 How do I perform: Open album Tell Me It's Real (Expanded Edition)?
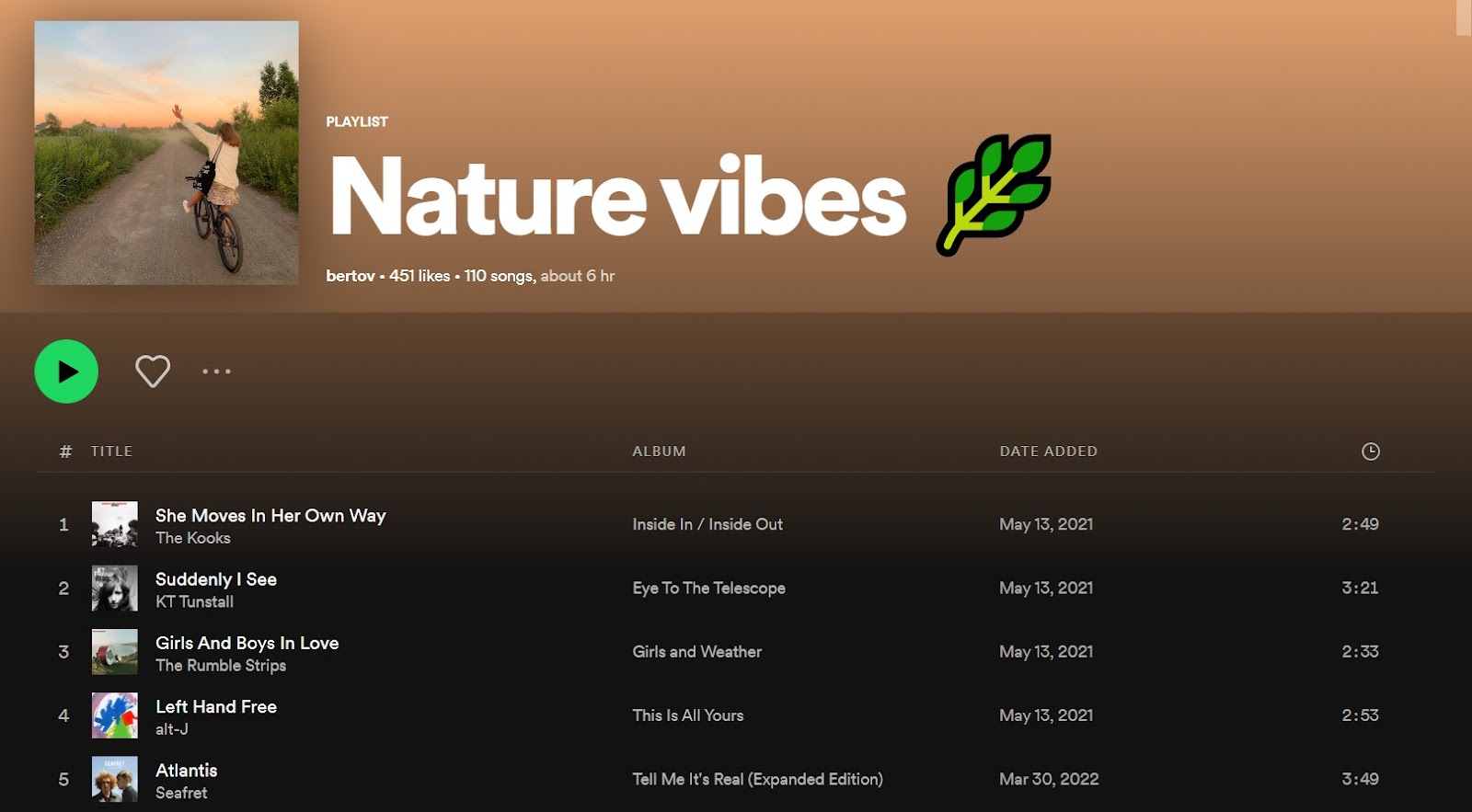pos(757,779)
